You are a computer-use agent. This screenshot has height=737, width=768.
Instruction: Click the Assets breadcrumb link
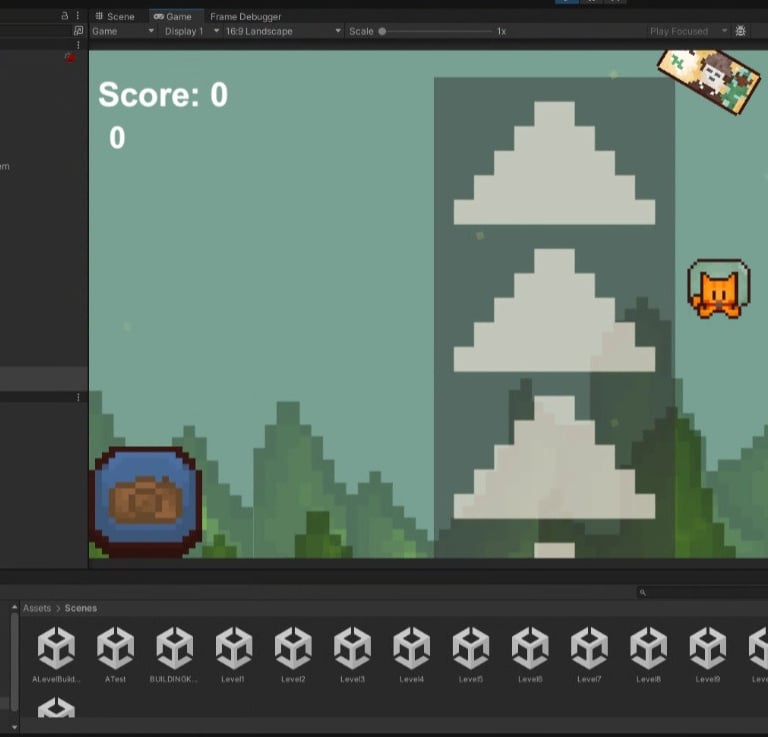click(37, 608)
